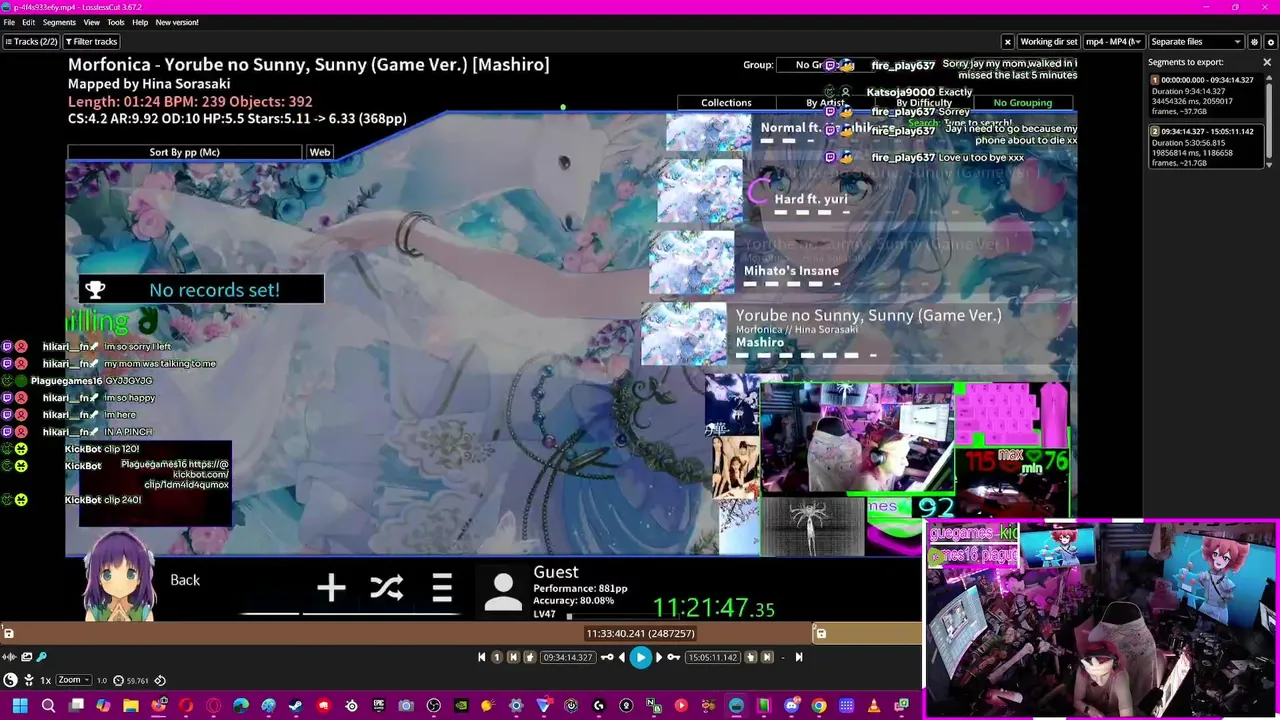Click the 15:05:11.142 end time field
1280x720 pixels.
[x=713, y=657]
